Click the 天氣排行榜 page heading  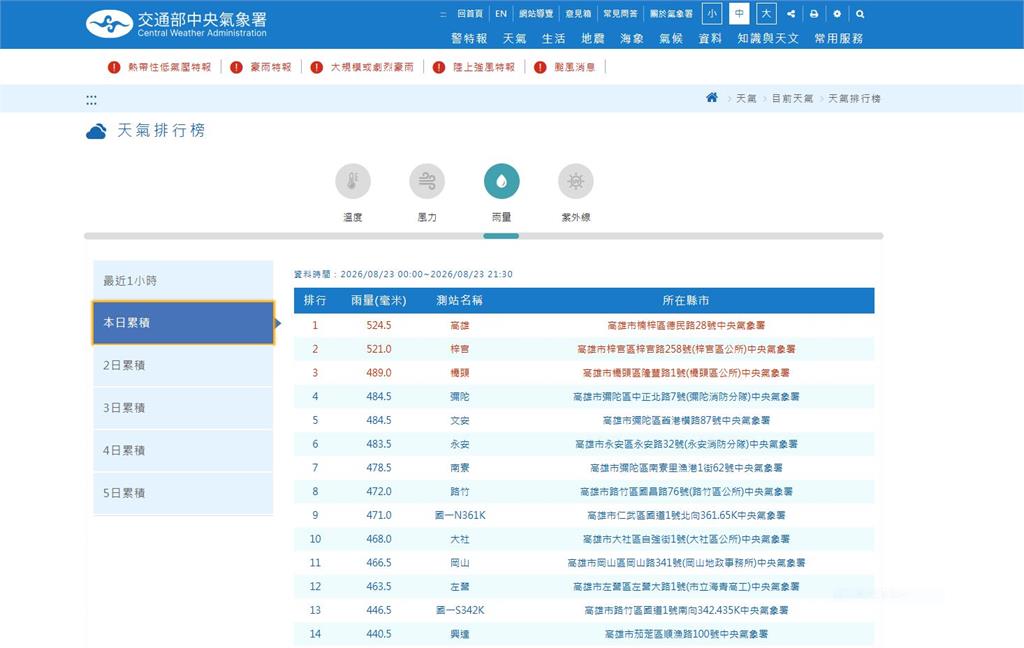[x=161, y=131]
